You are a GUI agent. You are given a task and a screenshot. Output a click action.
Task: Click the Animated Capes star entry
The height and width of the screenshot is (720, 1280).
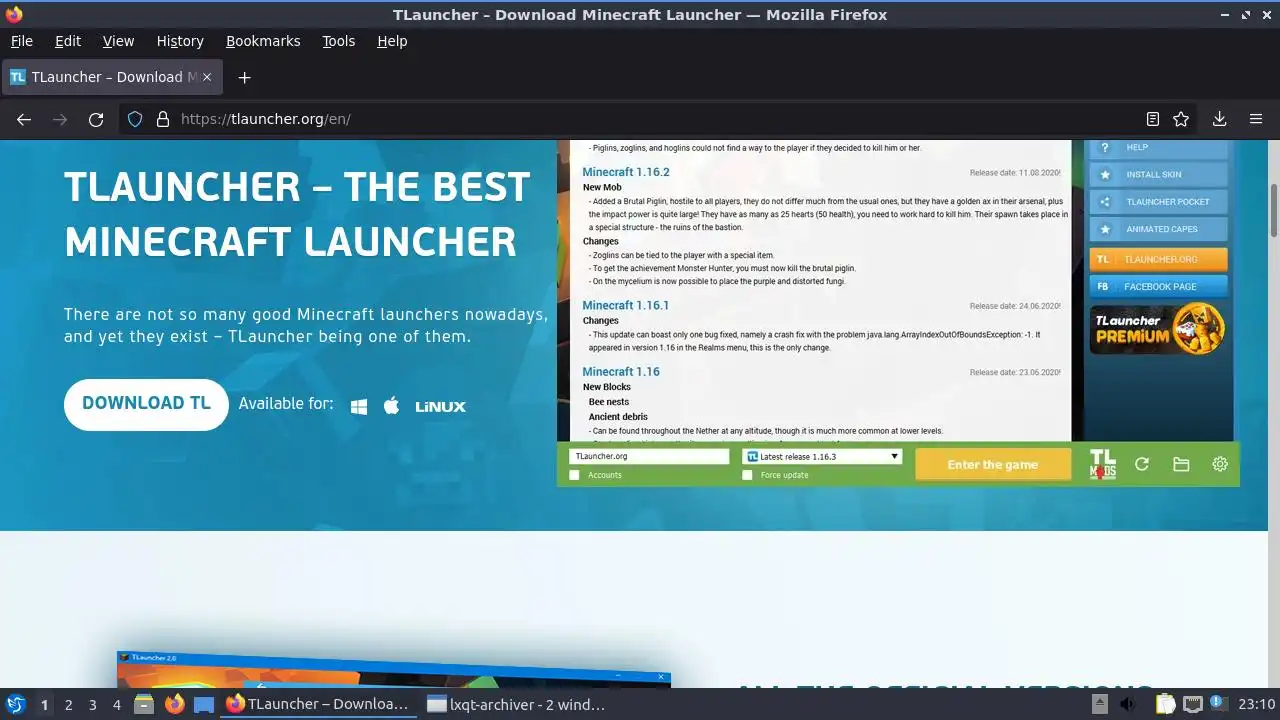(x=1158, y=229)
